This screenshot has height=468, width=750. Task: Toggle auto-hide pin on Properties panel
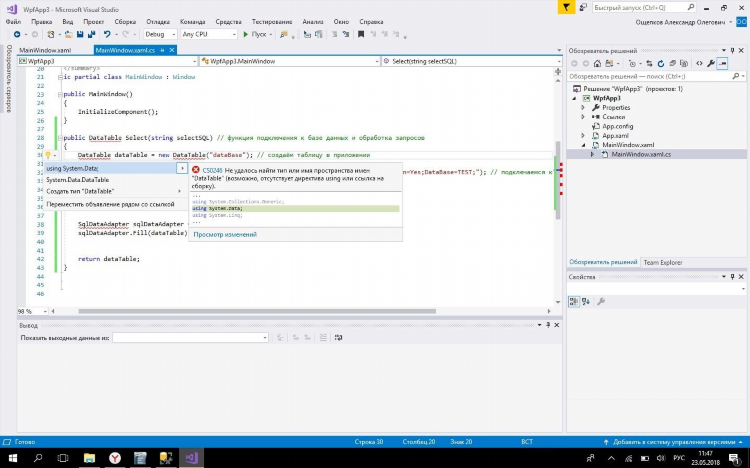(x=732, y=277)
